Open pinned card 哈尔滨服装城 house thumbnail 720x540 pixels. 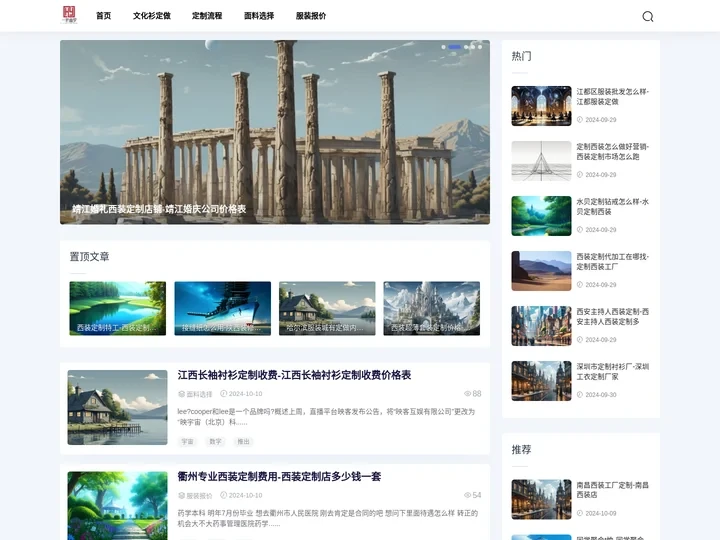327,308
